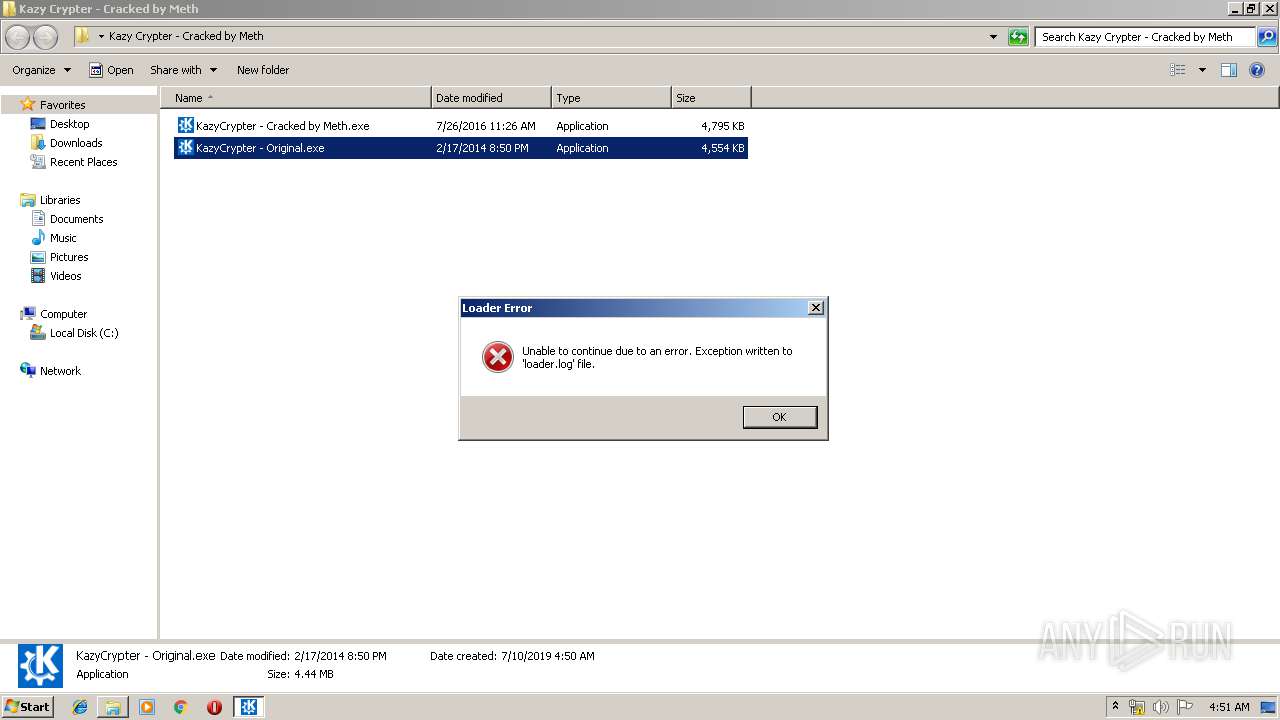This screenshot has width=1280, height=720.
Task: Select Favorites in the navigation pane
Action: tap(62, 105)
